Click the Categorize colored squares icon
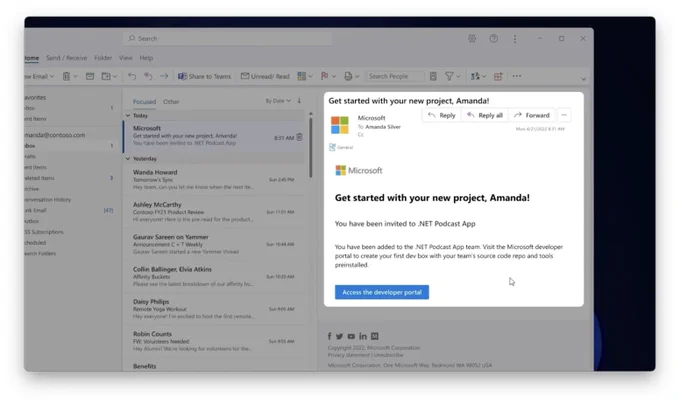 click(301, 76)
